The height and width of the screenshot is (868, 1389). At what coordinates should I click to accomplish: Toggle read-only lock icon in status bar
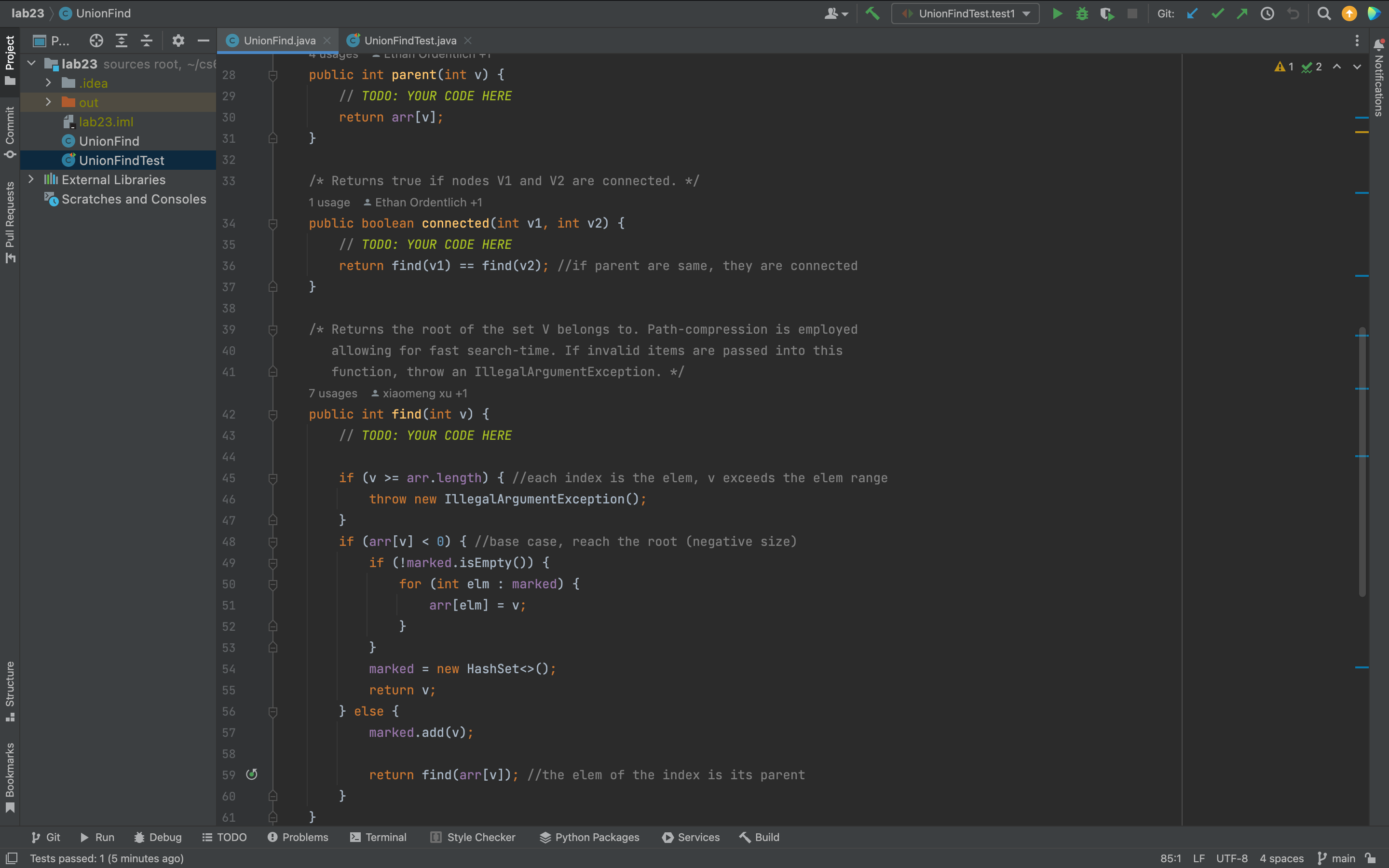[1371, 858]
